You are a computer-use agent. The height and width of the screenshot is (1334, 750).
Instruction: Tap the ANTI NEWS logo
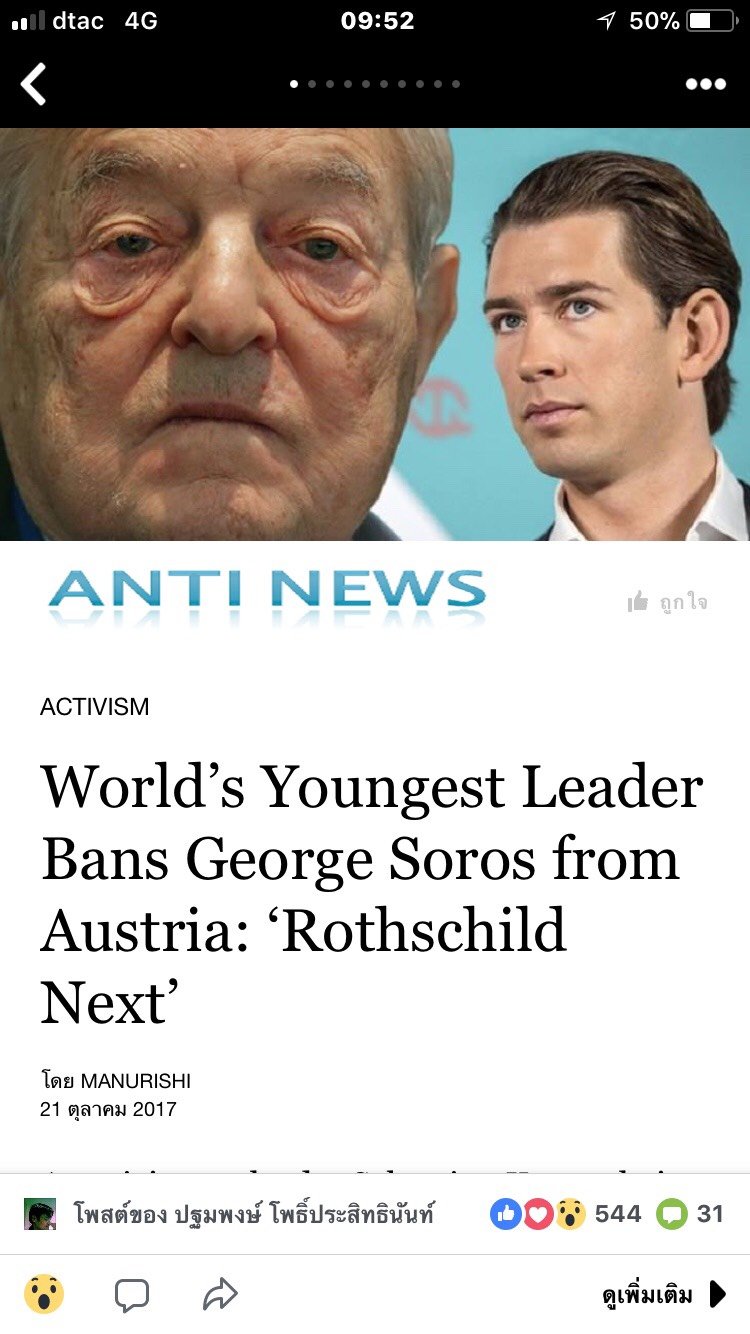[x=266, y=596]
